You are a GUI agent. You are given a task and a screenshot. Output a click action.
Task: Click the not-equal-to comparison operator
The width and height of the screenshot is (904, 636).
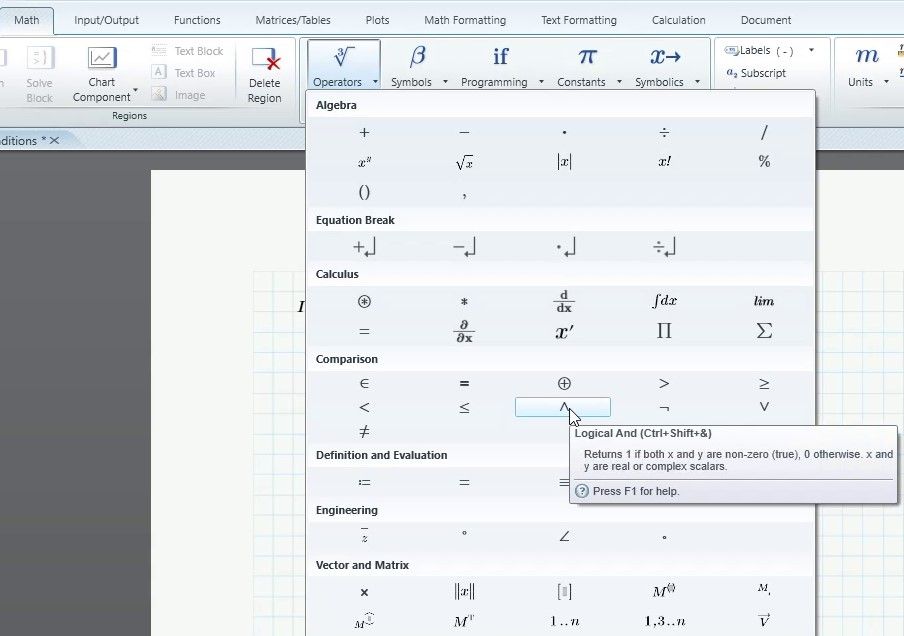pos(364,432)
